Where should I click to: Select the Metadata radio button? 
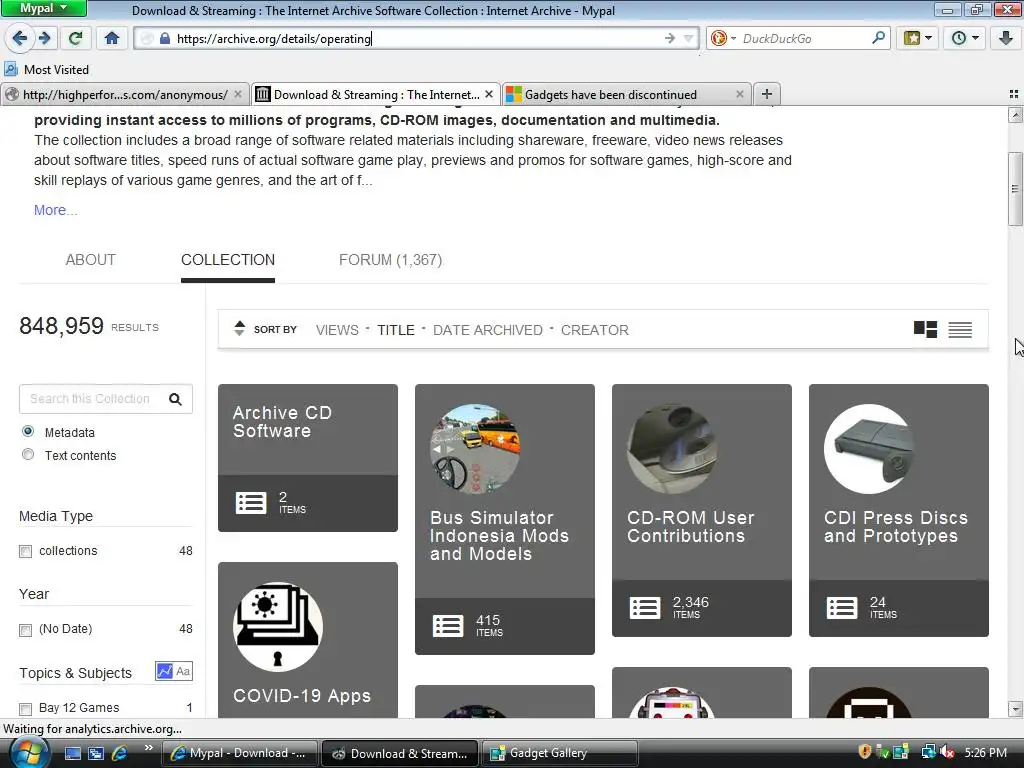click(x=28, y=432)
